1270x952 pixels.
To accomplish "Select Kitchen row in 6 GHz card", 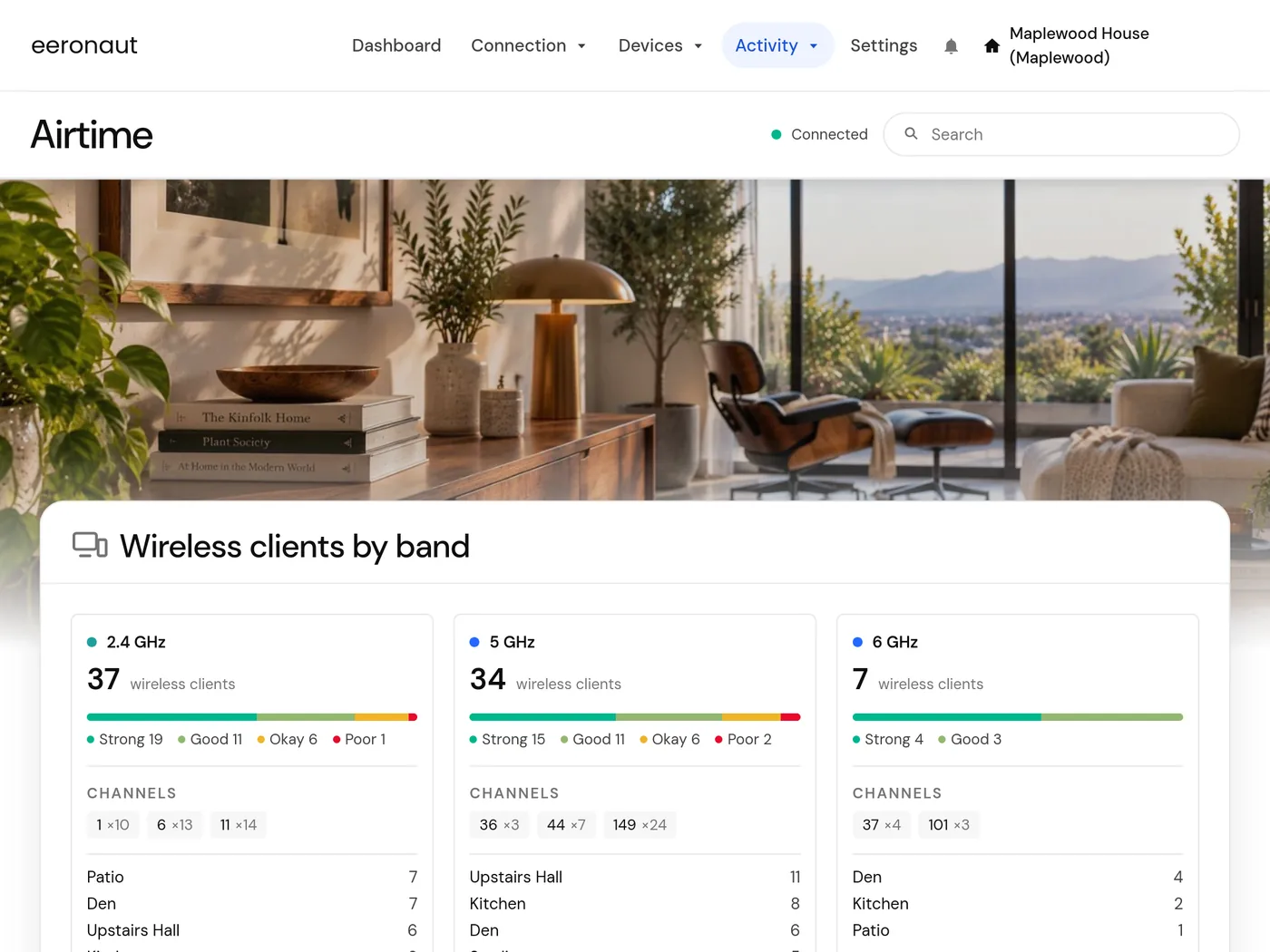I will coord(1018,904).
